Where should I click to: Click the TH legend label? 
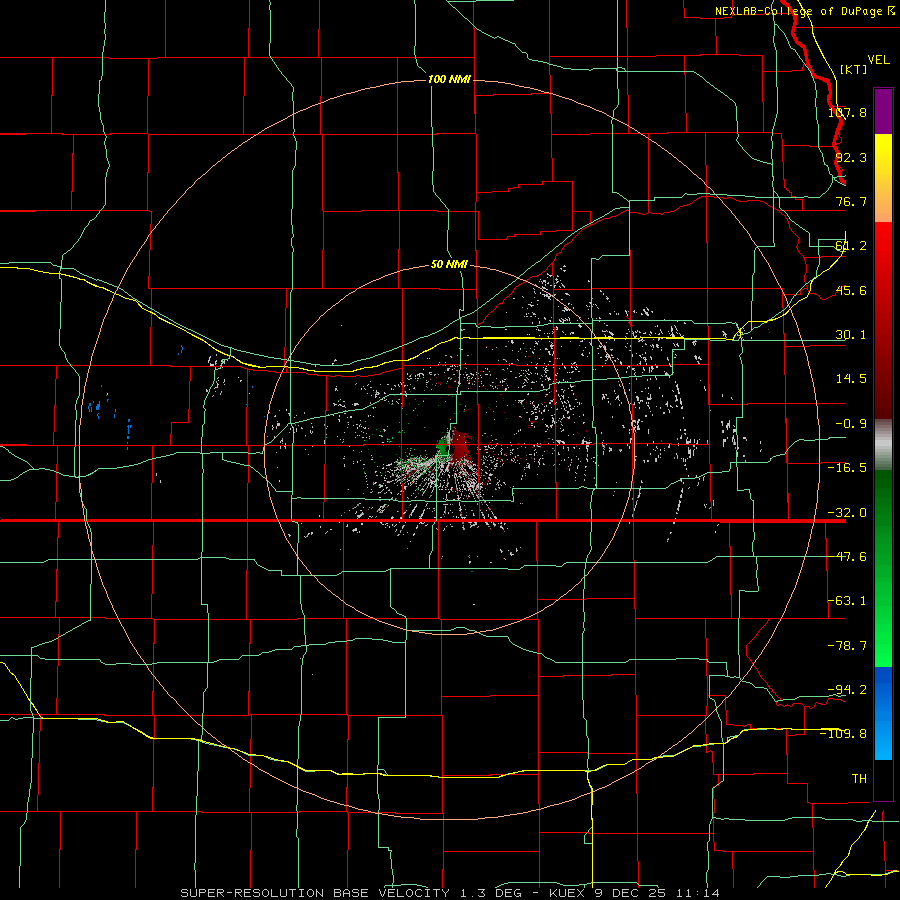[859, 779]
